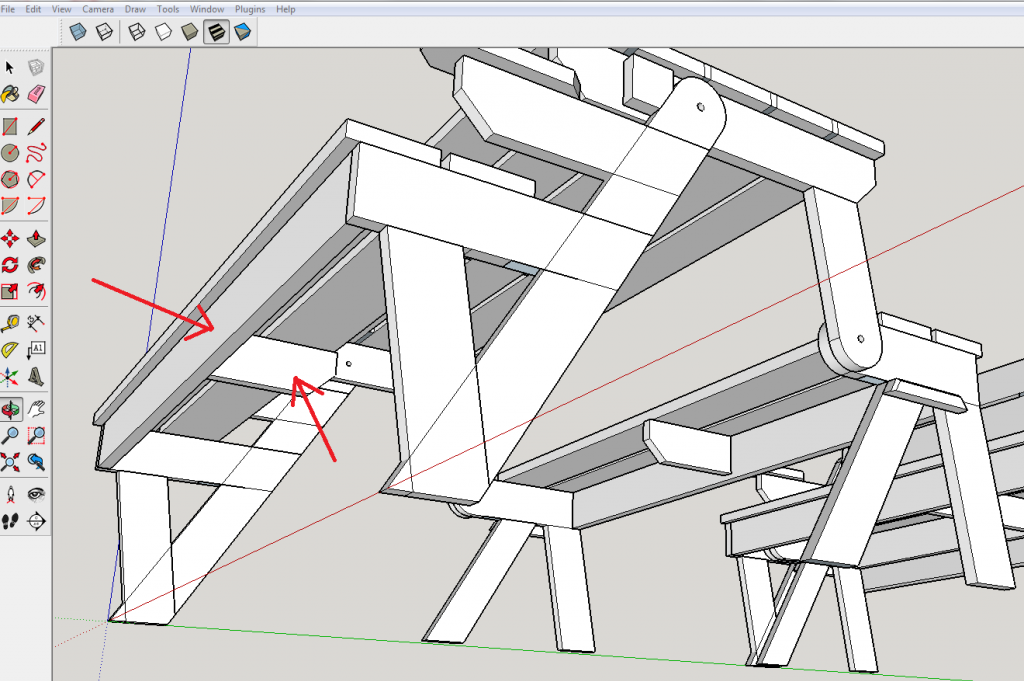Select the Orbit camera tool
Image resolution: width=1024 pixels, height=681 pixels.
(10, 409)
